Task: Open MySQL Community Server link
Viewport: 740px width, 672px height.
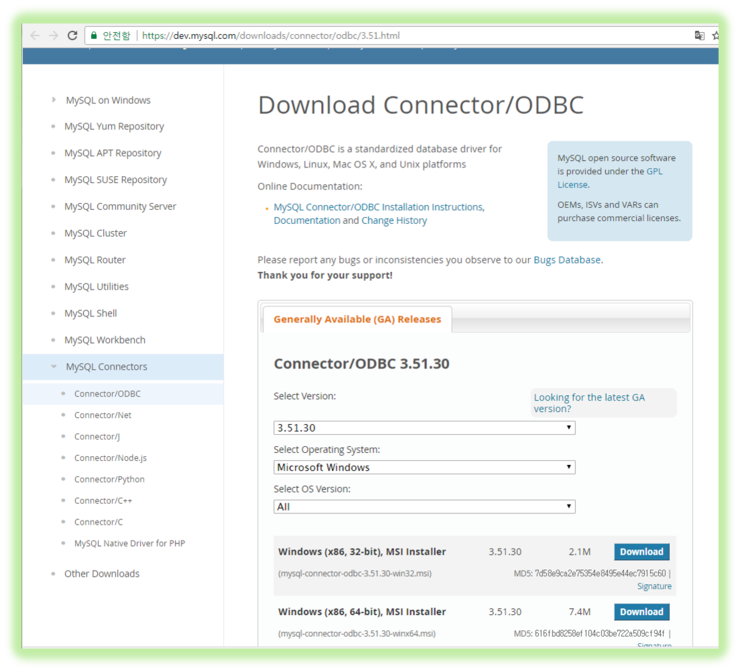Action: tap(120, 206)
